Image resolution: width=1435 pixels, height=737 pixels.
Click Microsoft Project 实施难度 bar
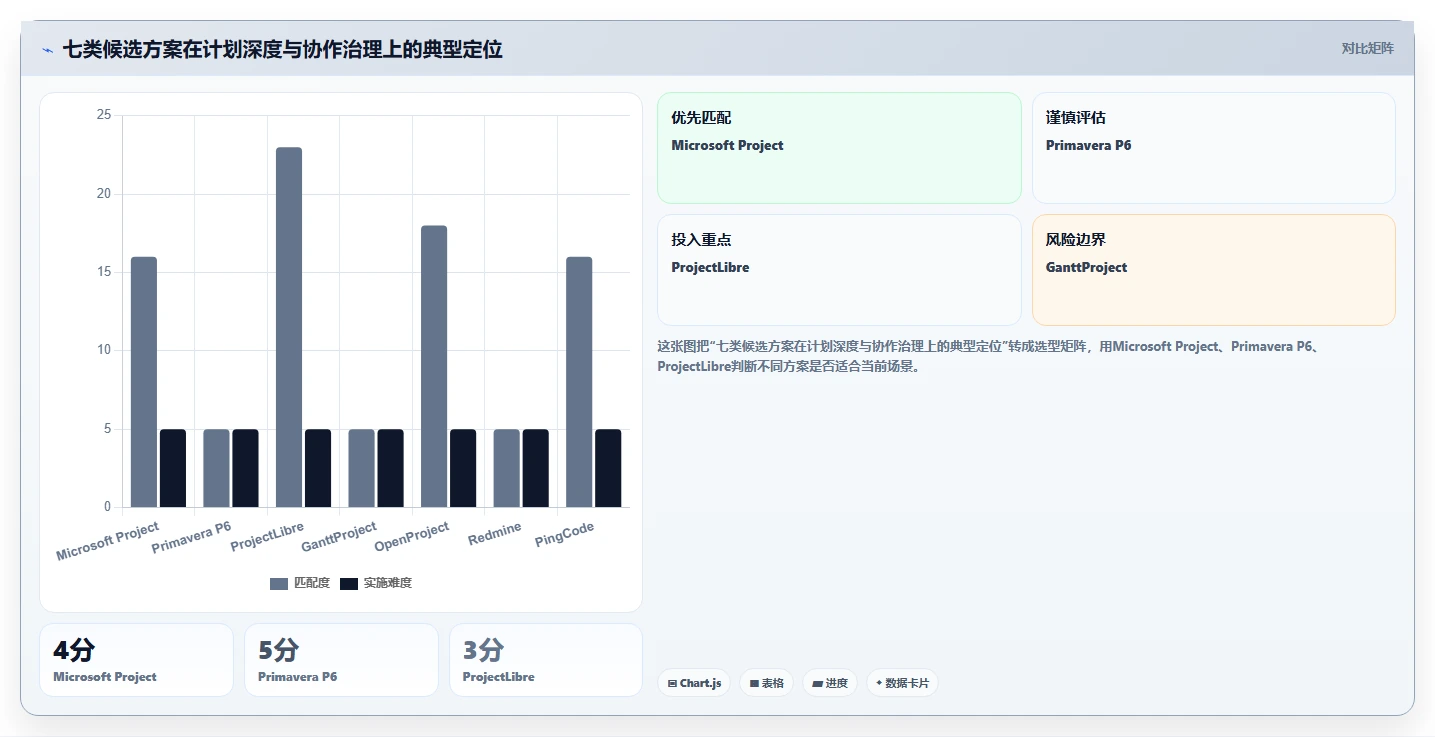(x=173, y=468)
